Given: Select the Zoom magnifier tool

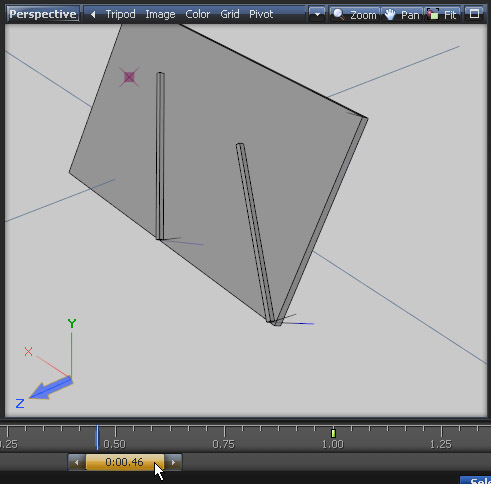Looking at the screenshot, I should (x=355, y=14).
